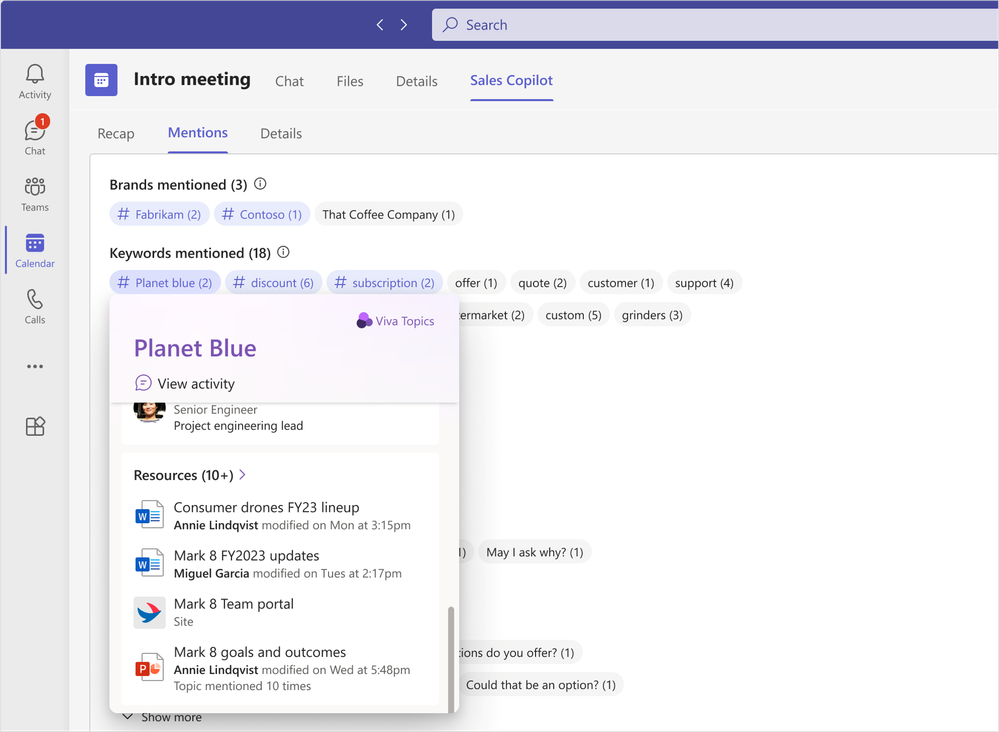Select the Fabrikam (2) brand chip
This screenshot has height=732, width=999.
tap(159, 214)
